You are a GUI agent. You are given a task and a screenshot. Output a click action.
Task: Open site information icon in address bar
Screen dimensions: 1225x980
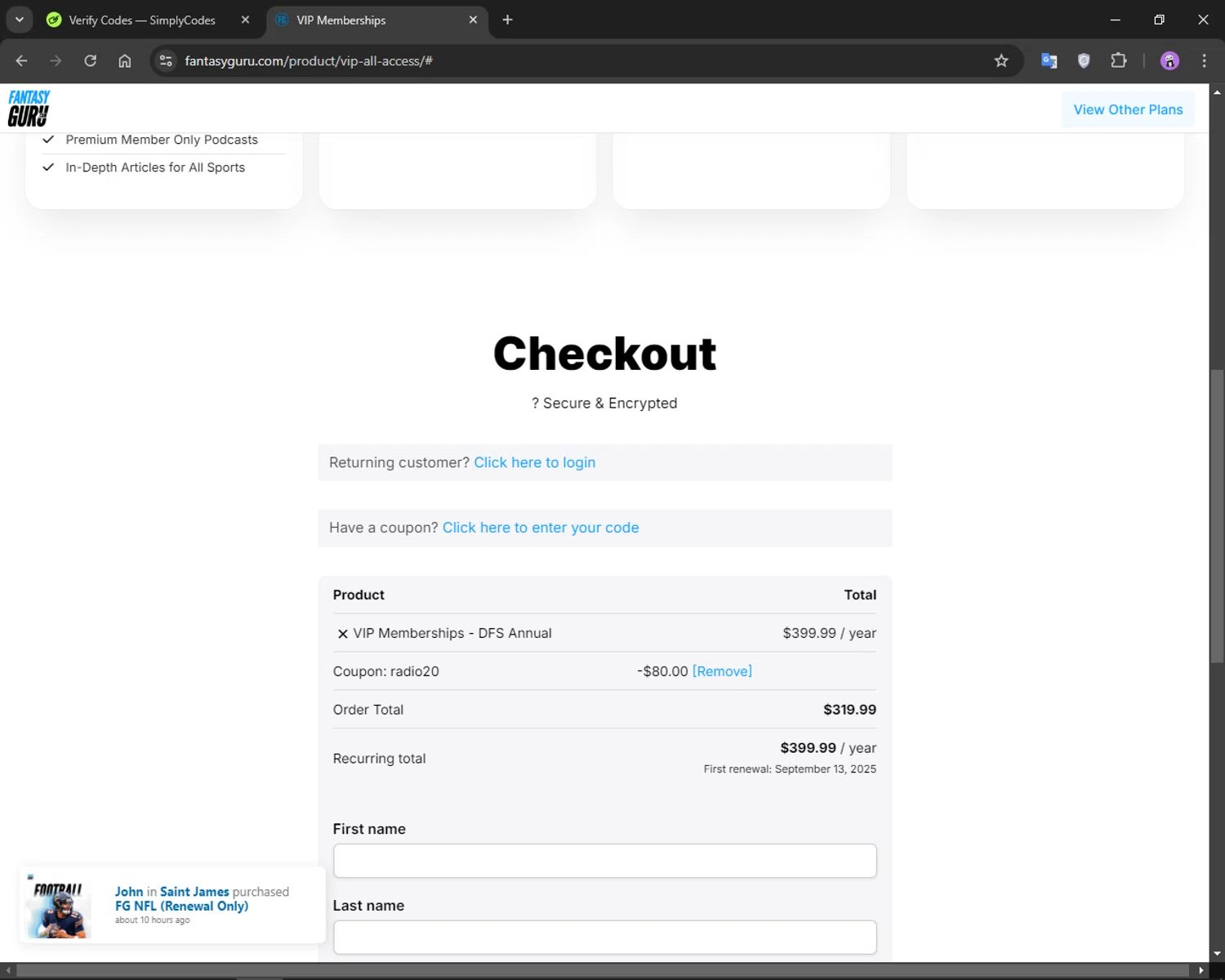[166, 61]
